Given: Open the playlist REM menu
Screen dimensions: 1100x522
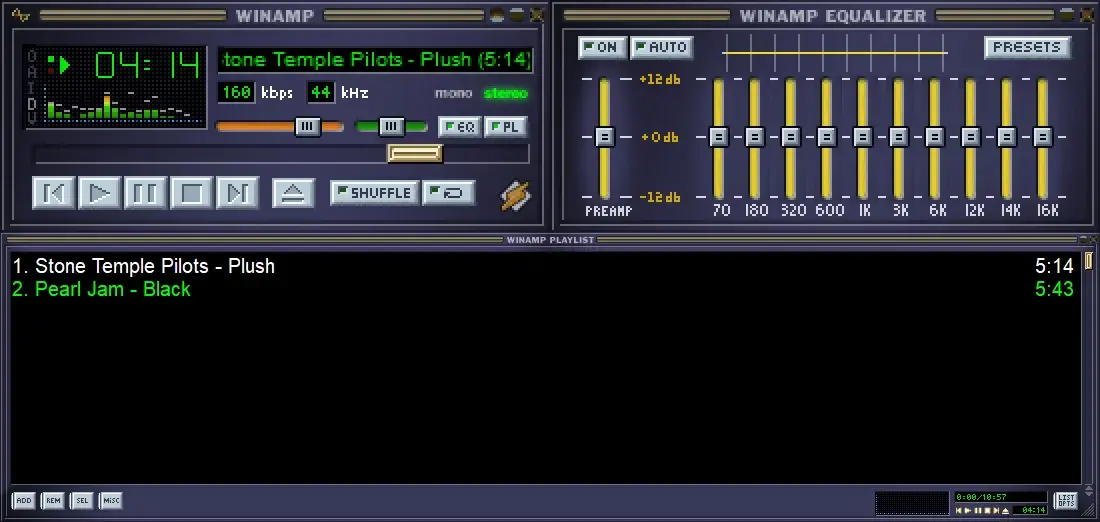Looking at the screenshot, I should click(52, 500).
